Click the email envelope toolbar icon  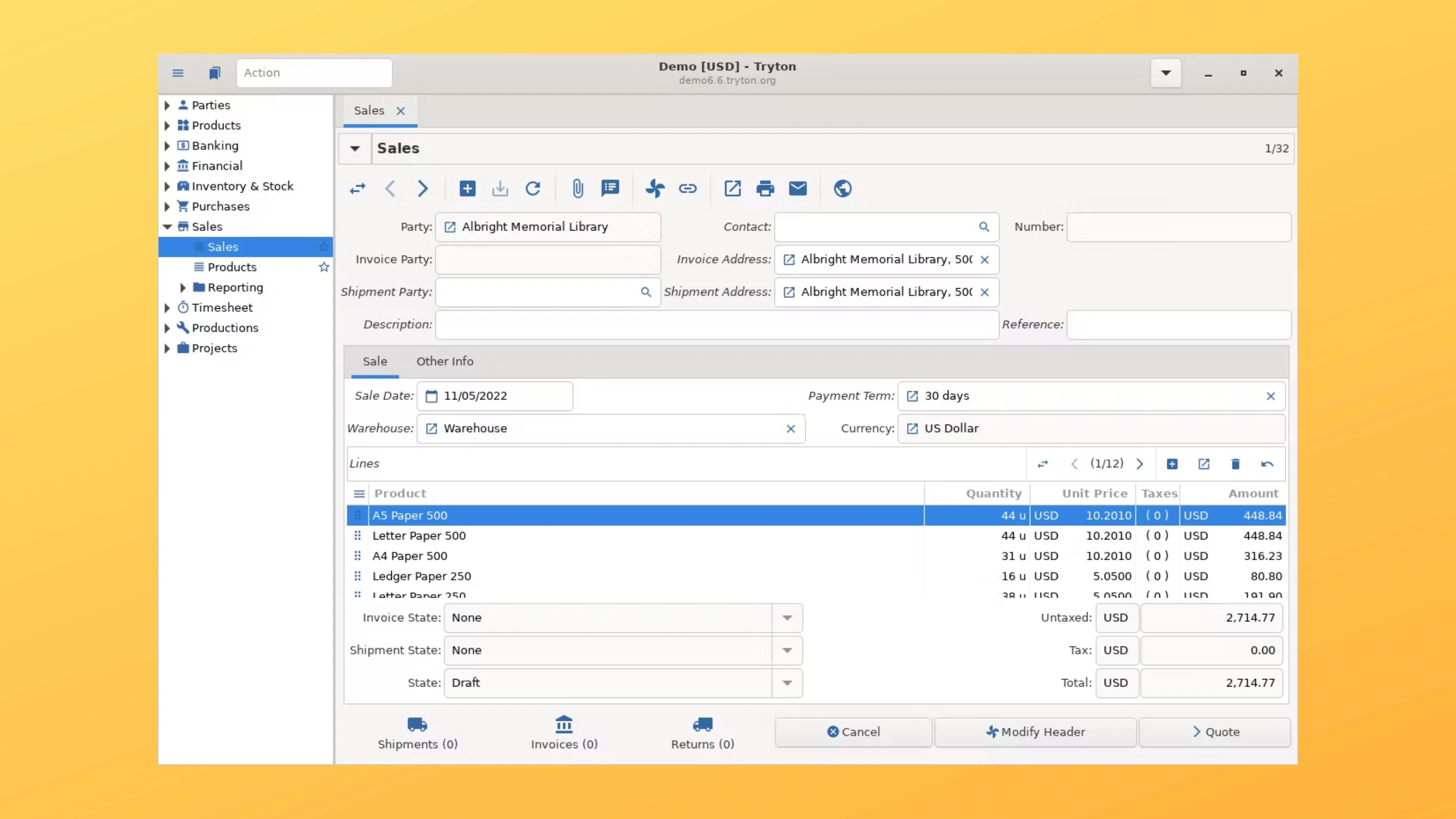(798, 188)
